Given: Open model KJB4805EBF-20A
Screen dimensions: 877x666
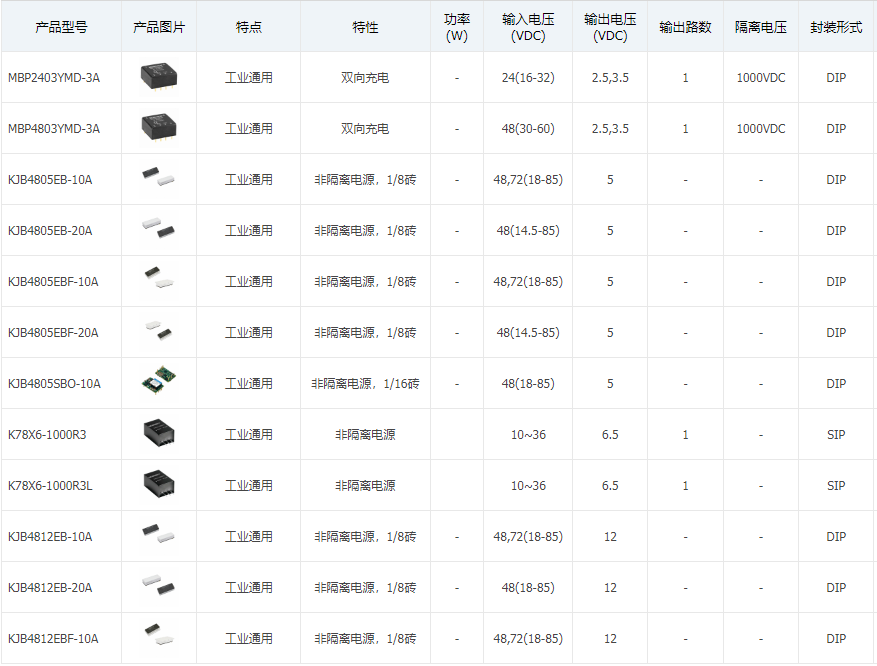Looking at the screenshot, I should [x=53, y=333].
